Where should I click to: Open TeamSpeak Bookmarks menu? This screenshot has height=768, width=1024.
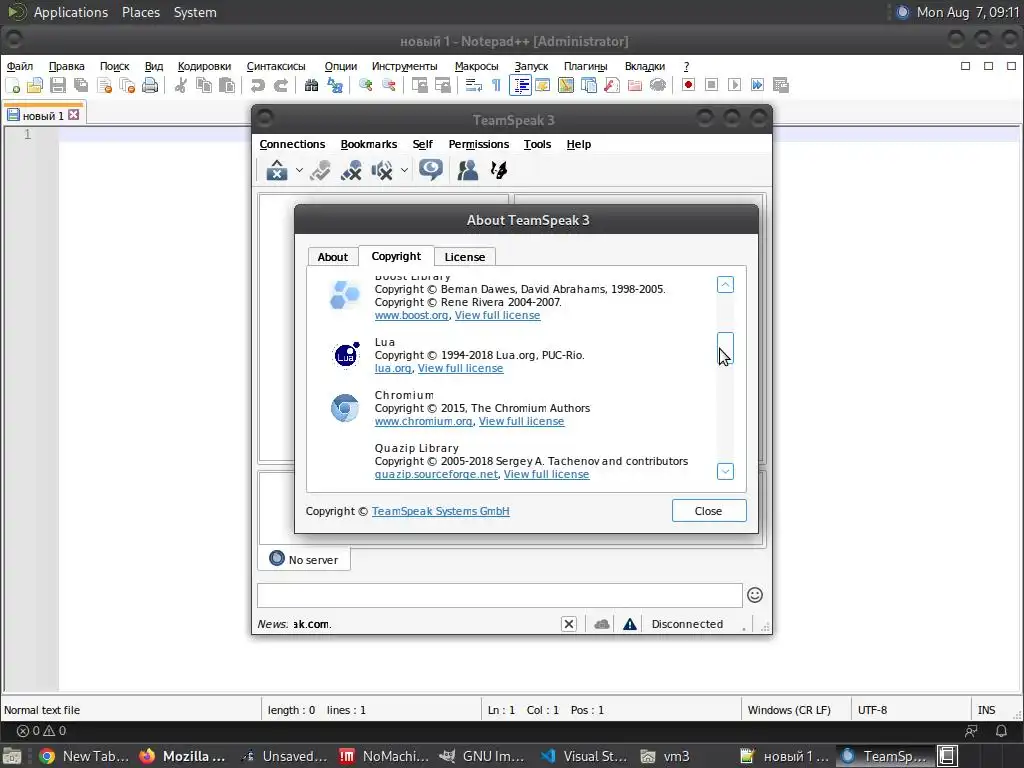point(369,144)
